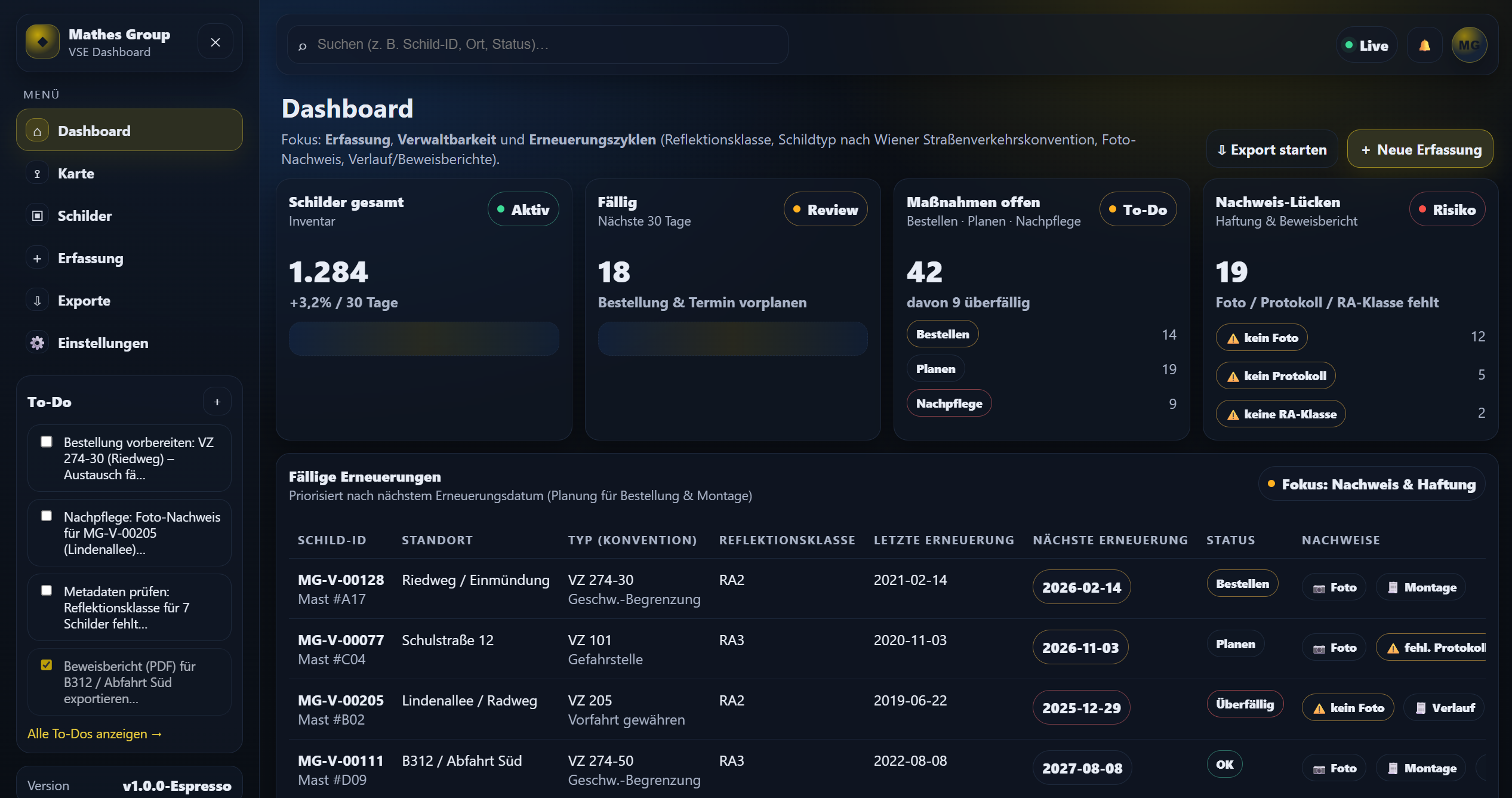Click the search field for Schild-ID
The image size is (1512, 798).
point(536,44)
